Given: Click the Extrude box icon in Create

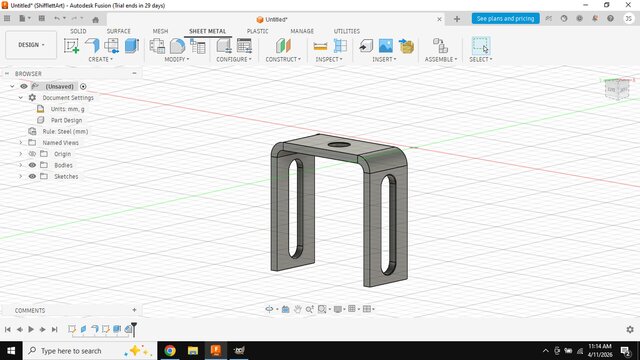Looking at the screenshot, I should tap(132, 46).
